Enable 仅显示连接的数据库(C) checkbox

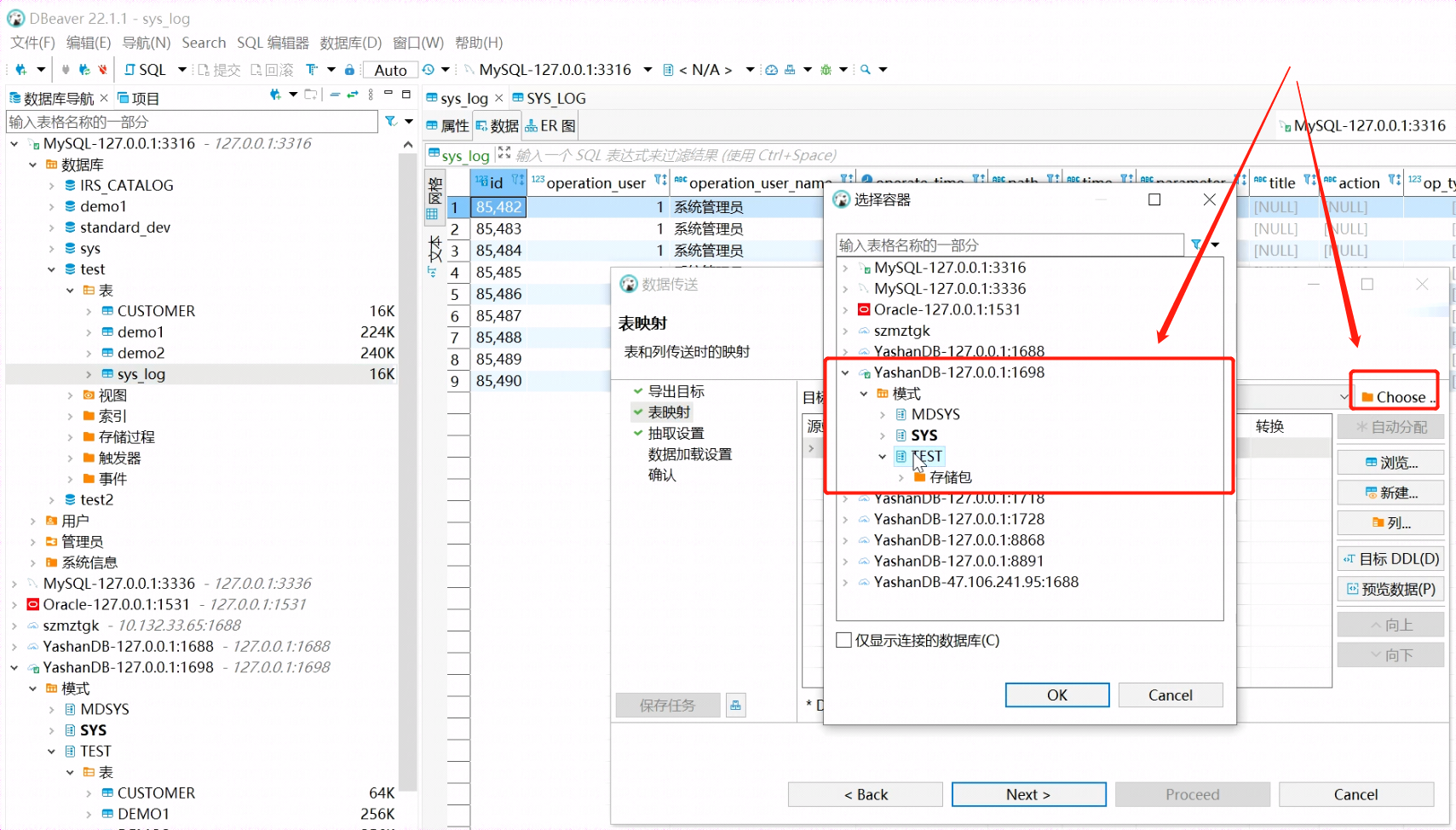(844, 640)
